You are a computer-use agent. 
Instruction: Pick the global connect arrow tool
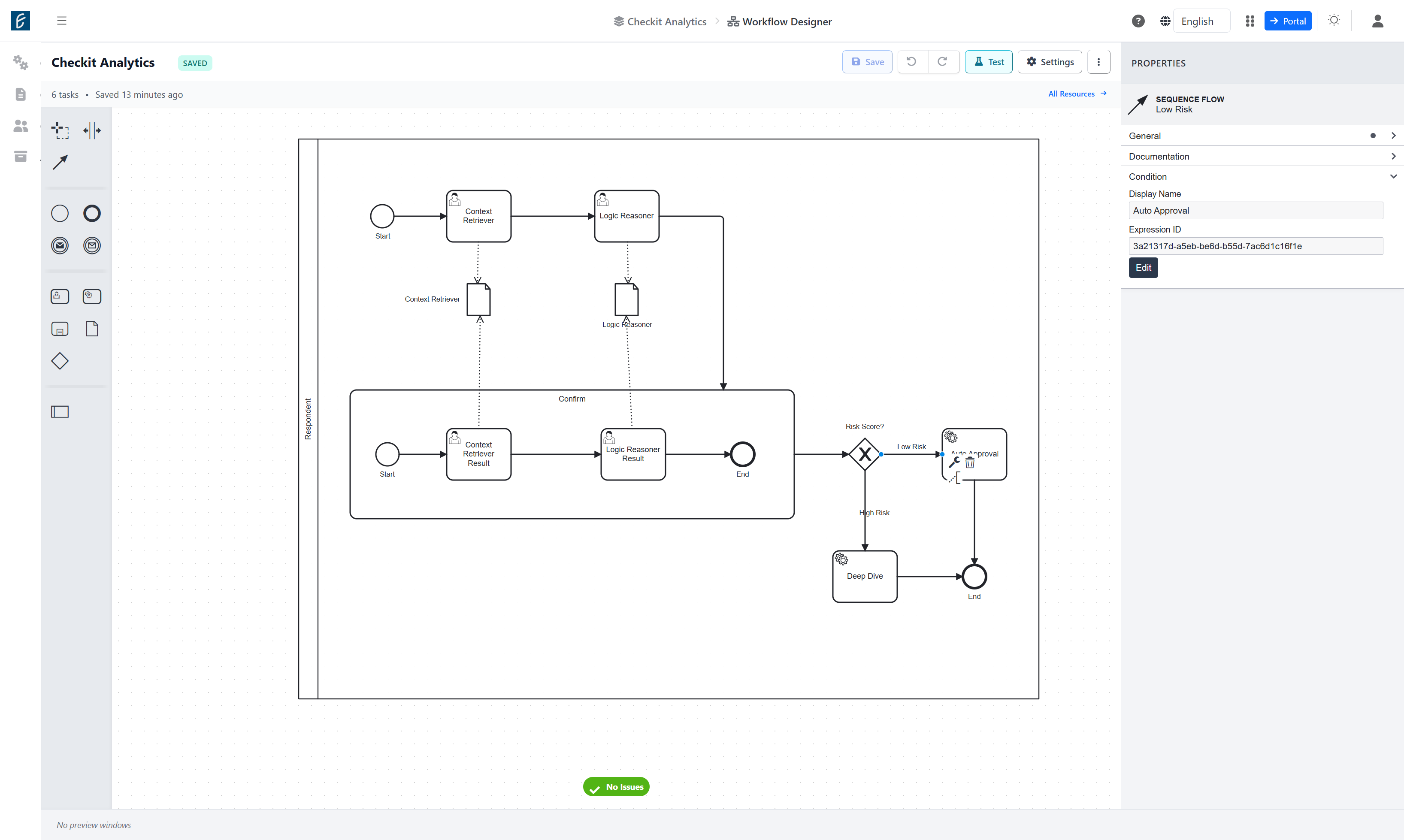[x=60, y=163]
